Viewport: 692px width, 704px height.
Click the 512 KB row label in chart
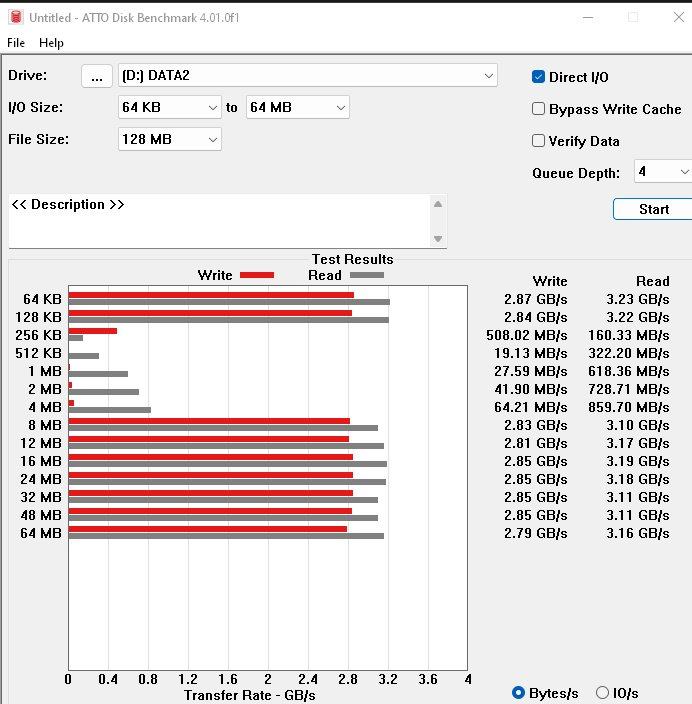point(38,353)
